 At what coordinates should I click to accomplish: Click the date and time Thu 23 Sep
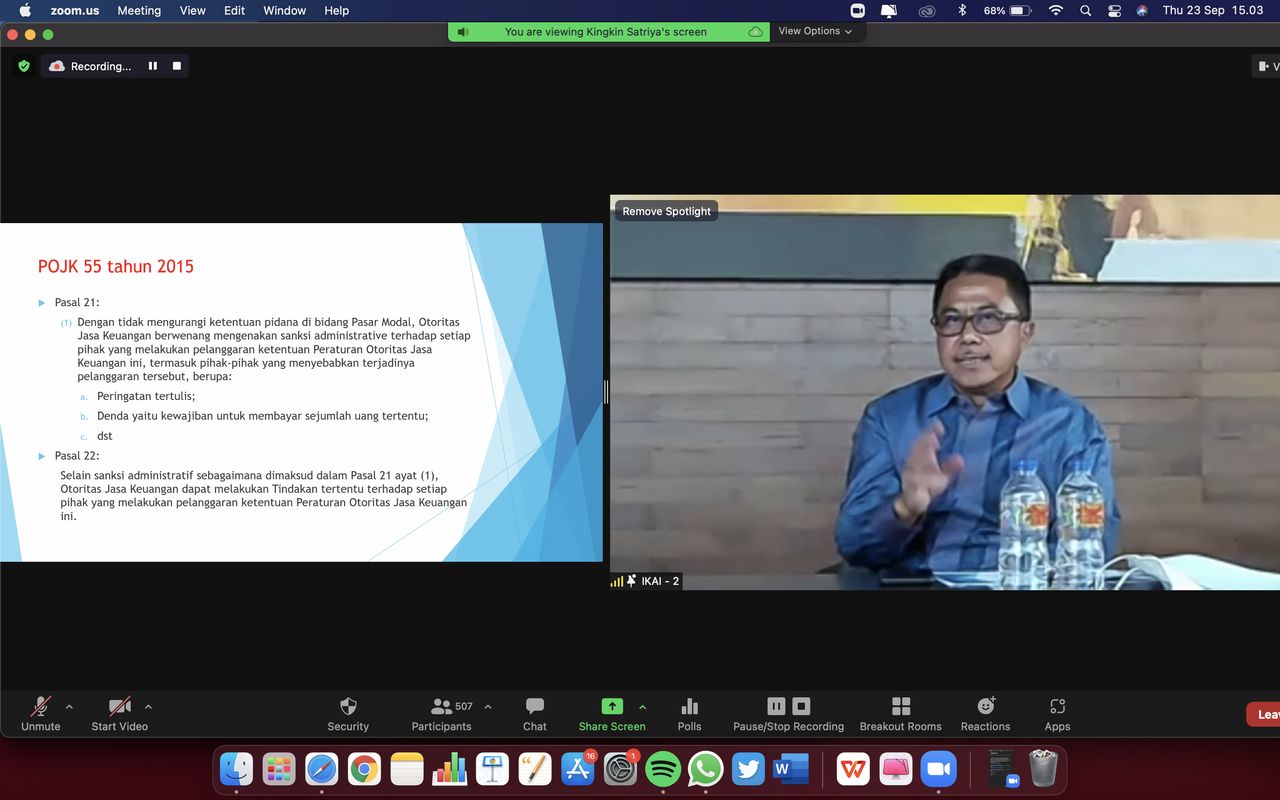point(1213,10)
